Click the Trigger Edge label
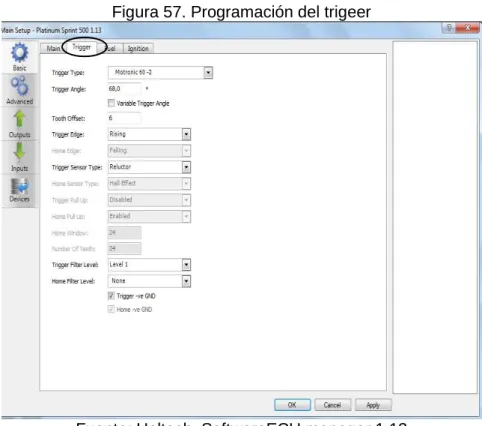482x426 pixels. pos(68,135)
